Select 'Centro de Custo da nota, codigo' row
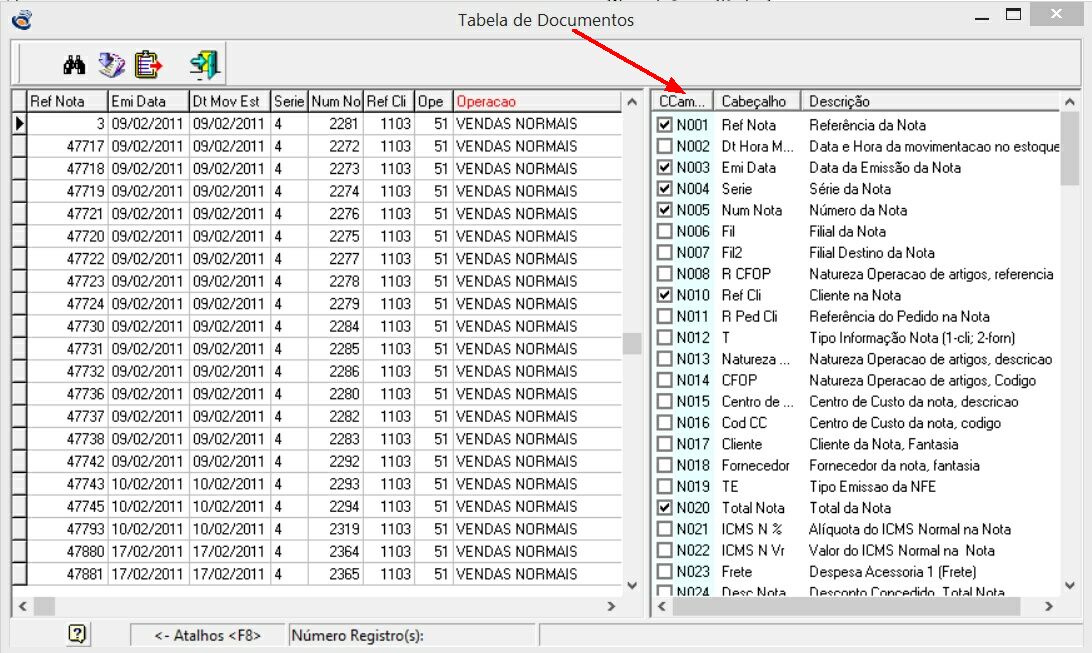The width and height of the screenshot is (1092, 653). click(857, 423)
